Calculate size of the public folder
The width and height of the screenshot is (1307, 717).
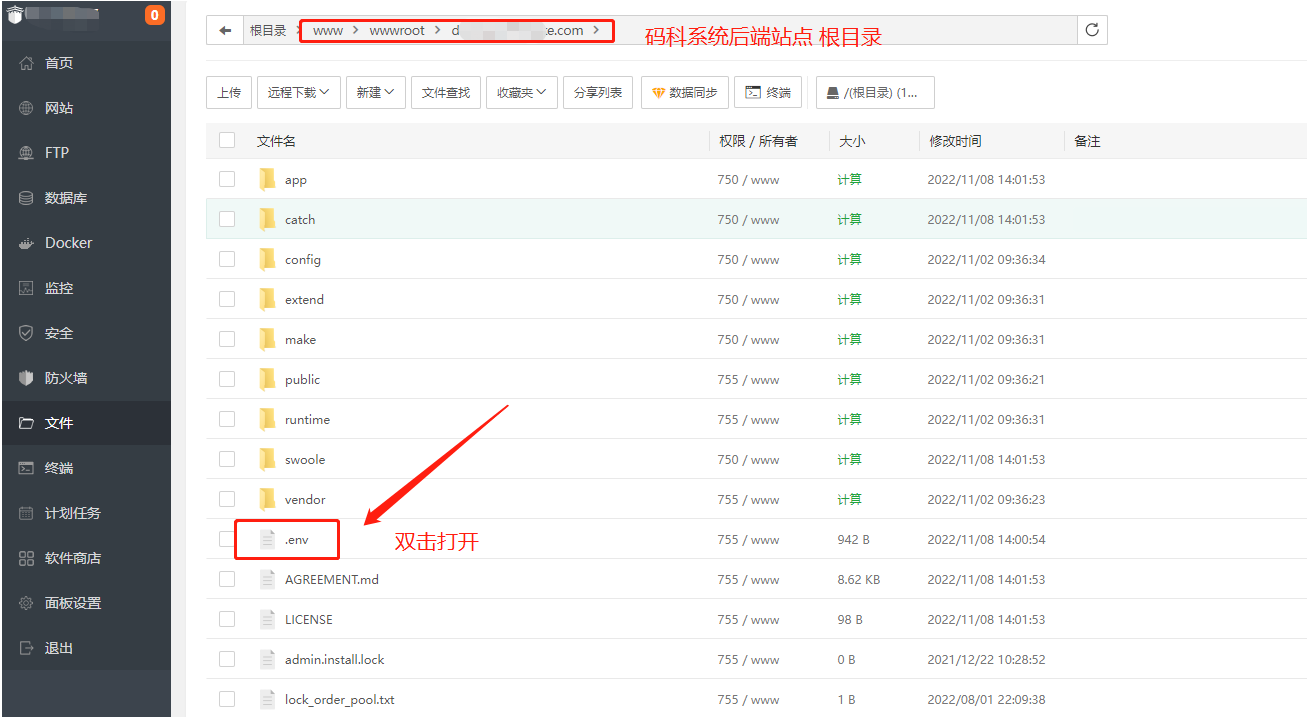click(x=849, y=379)
